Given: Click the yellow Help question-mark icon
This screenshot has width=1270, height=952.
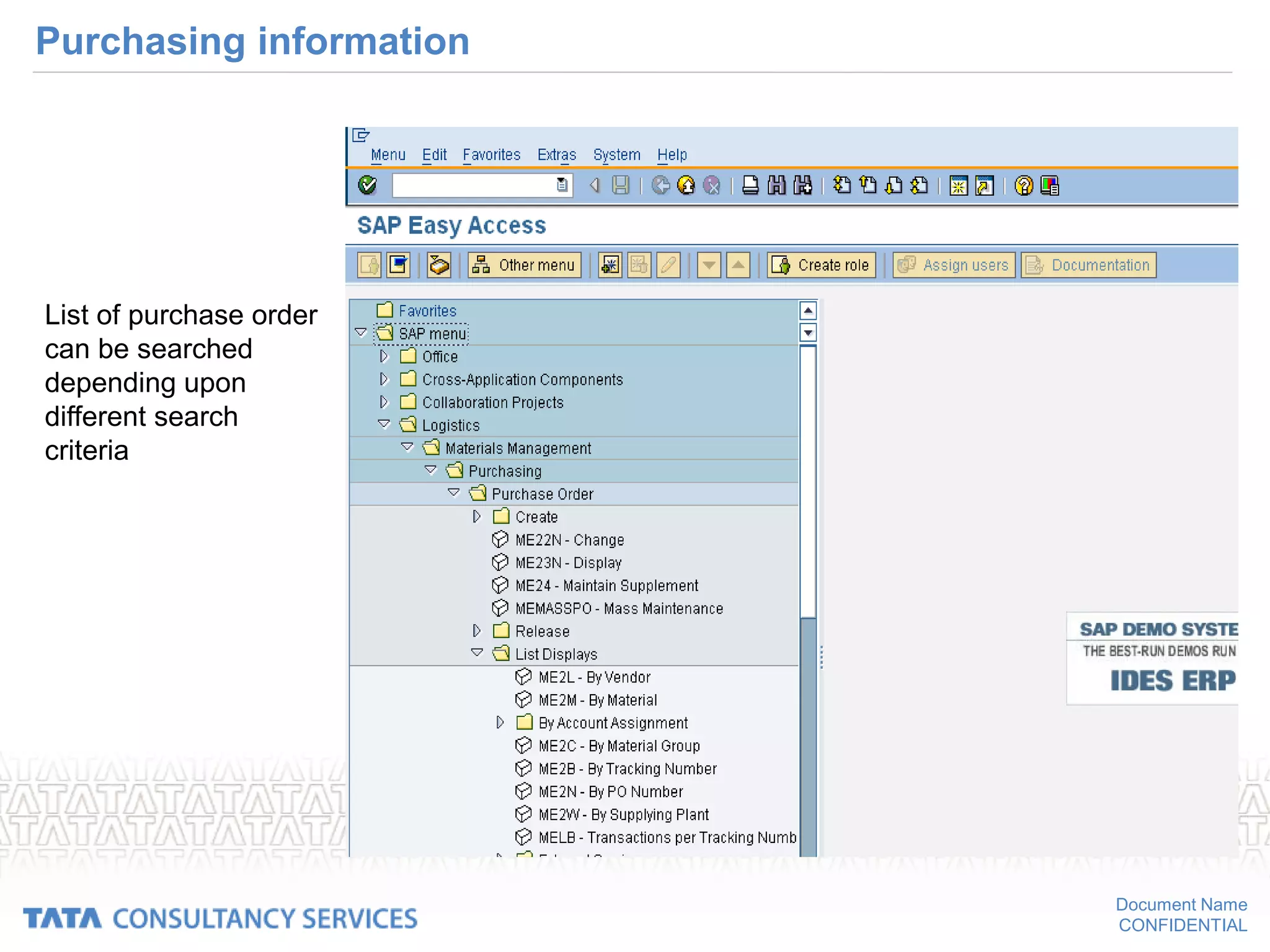Looking at the screenshot, I should pyautogui.click(x=1023, y=185).
